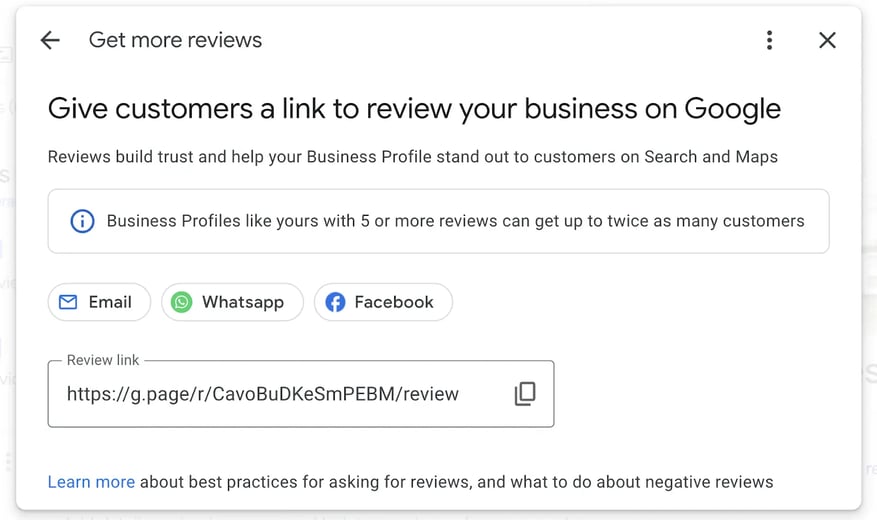
Task: Select the g.page review URL field
Action: tap(301, 394)
